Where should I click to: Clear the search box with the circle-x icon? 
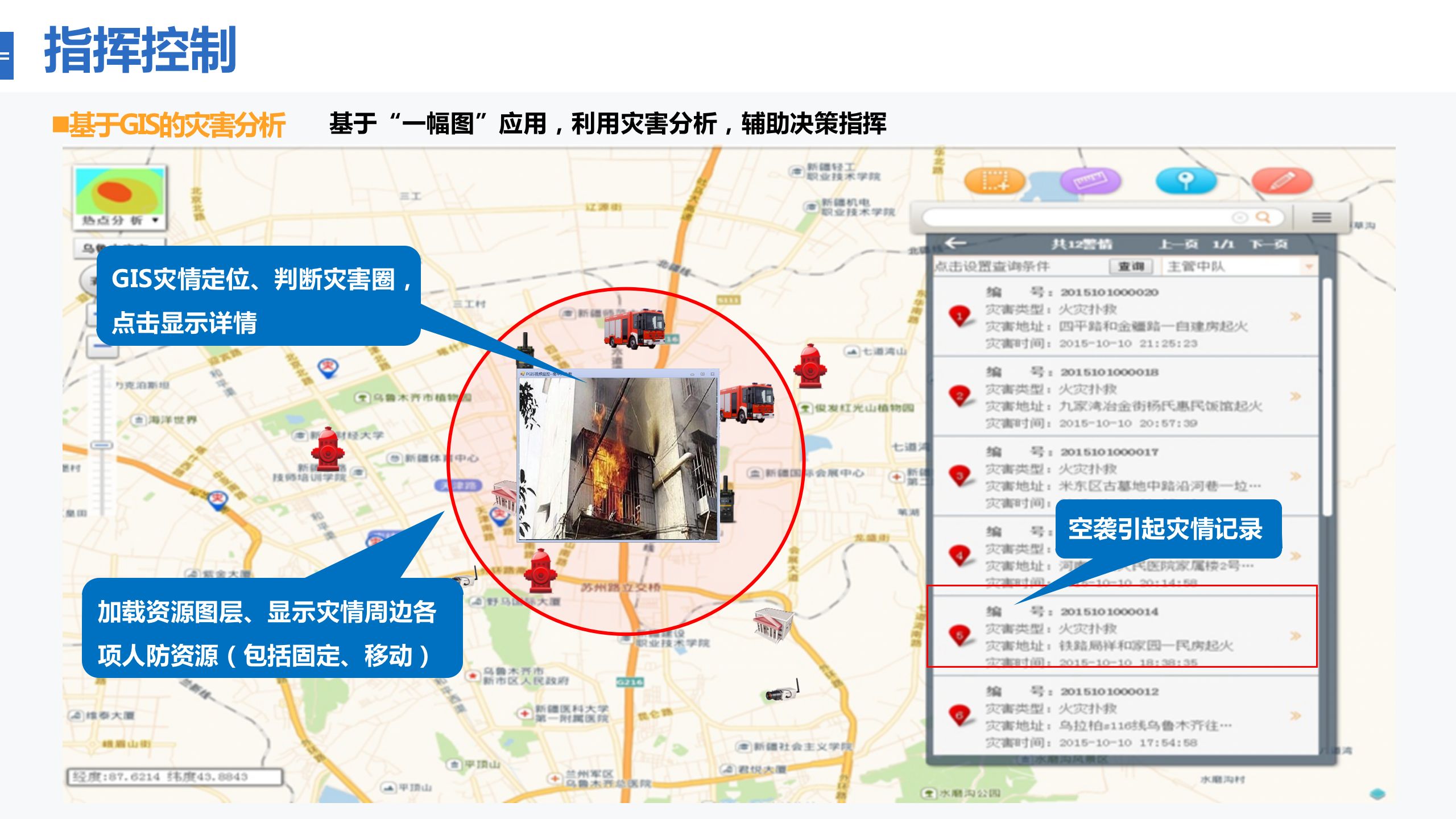click(1239, 217)
